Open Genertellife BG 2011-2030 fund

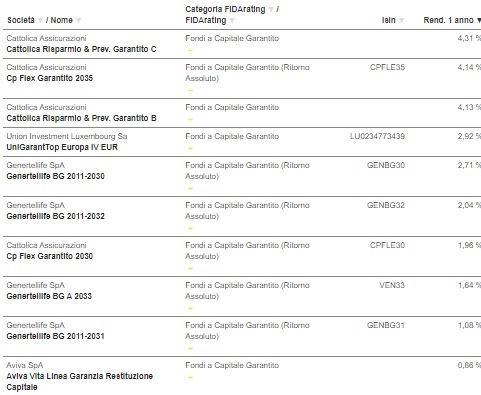tap(55, 176)
